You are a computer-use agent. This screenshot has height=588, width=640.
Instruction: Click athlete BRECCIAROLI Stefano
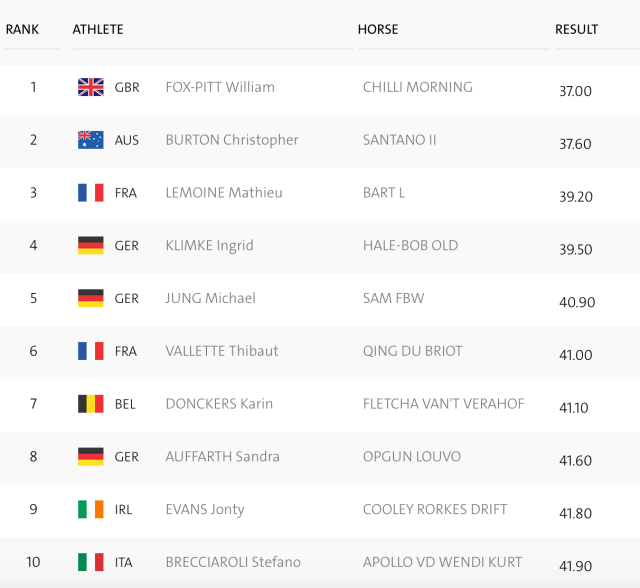click(233, 562)
